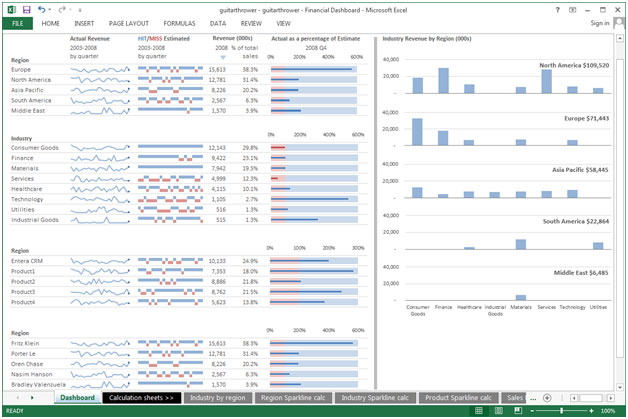Image resolution: width=628 pixels, height=419 pixels.
Task: Switch to Product Sparkline calc sheet
Action: [x=459, y=398]
